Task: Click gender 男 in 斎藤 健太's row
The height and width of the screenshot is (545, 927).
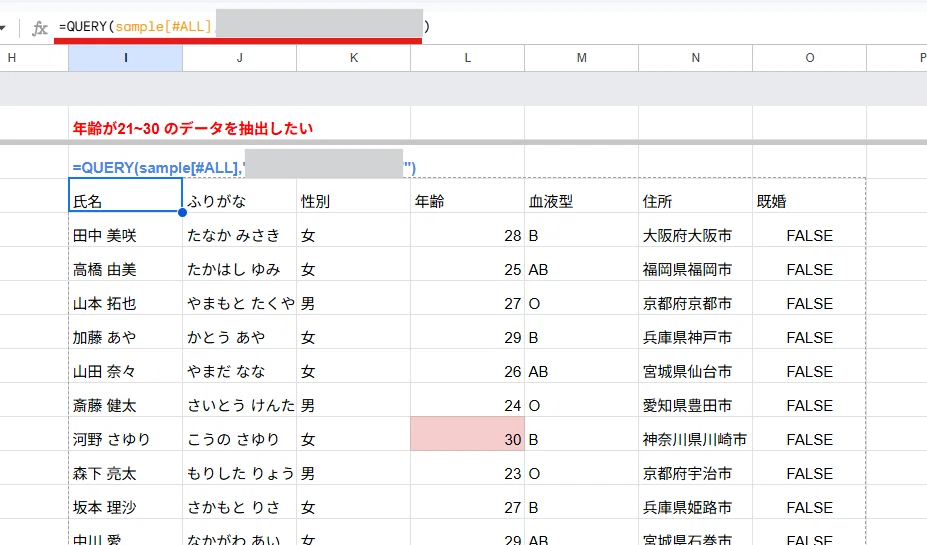Action: 354,400
